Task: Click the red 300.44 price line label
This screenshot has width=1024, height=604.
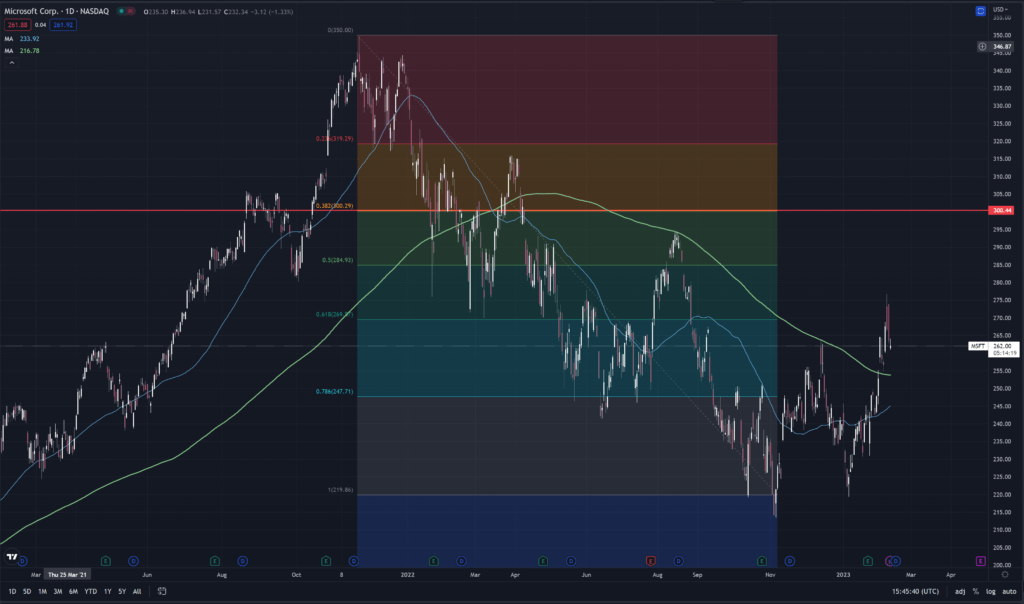Action: 1001,210
